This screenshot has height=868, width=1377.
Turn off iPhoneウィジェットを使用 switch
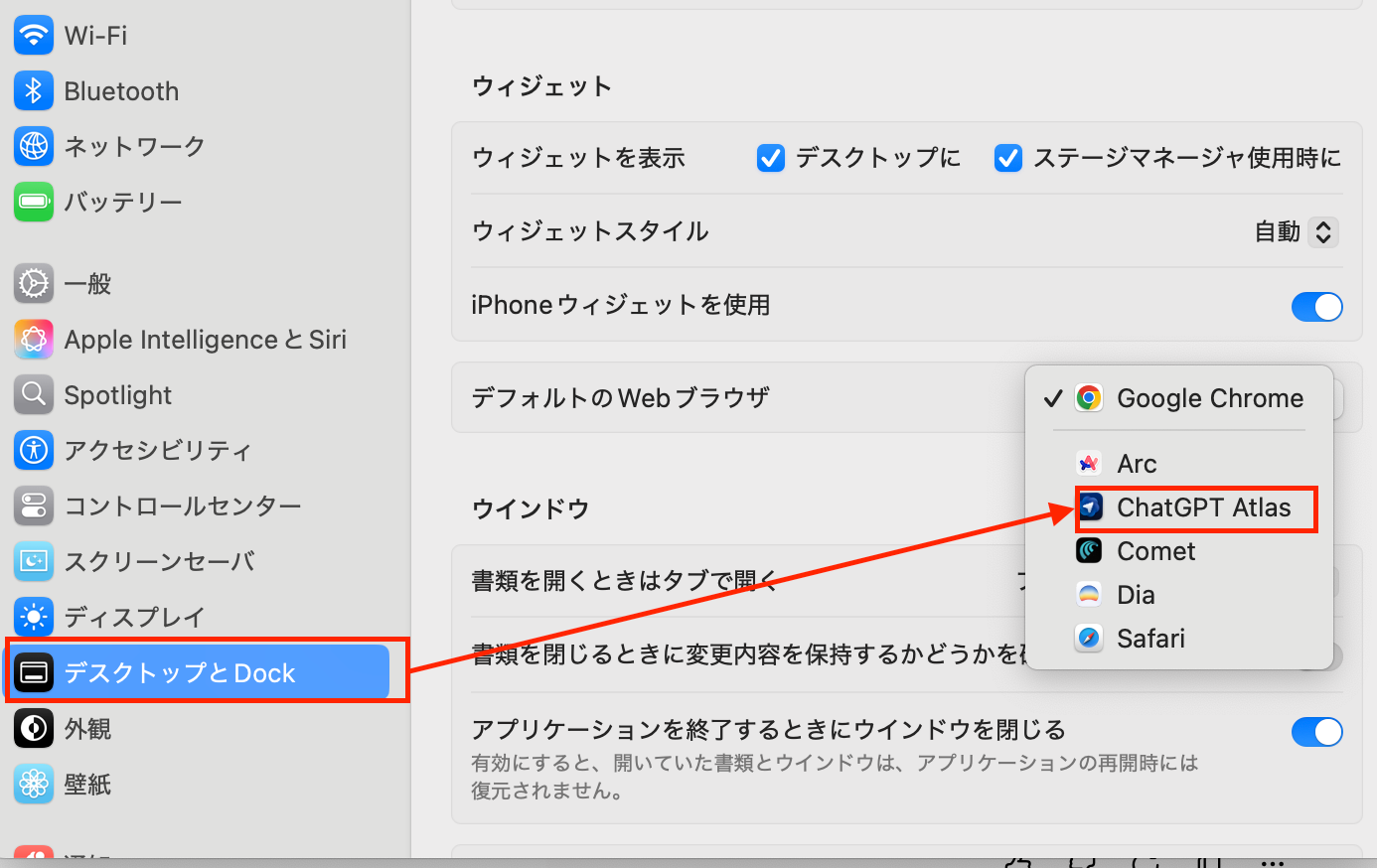pyautogui.click(x=1316, y=306)
